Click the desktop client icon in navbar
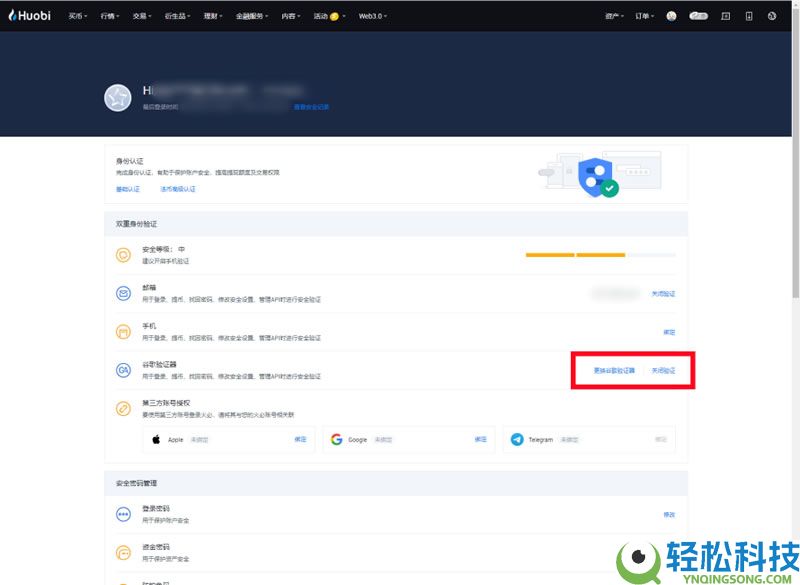 (725, 15)
